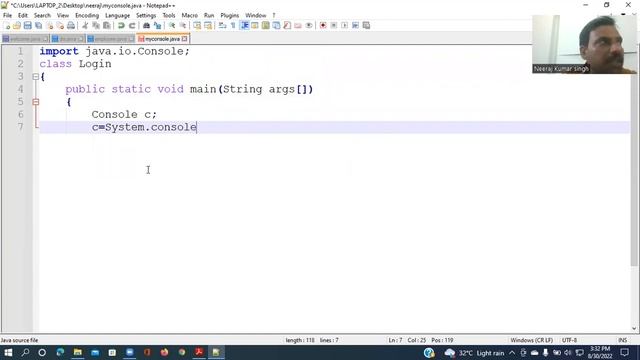Toggle INS insert mode in status bar
Screen dimensions: 640x360
pos(622,340)
